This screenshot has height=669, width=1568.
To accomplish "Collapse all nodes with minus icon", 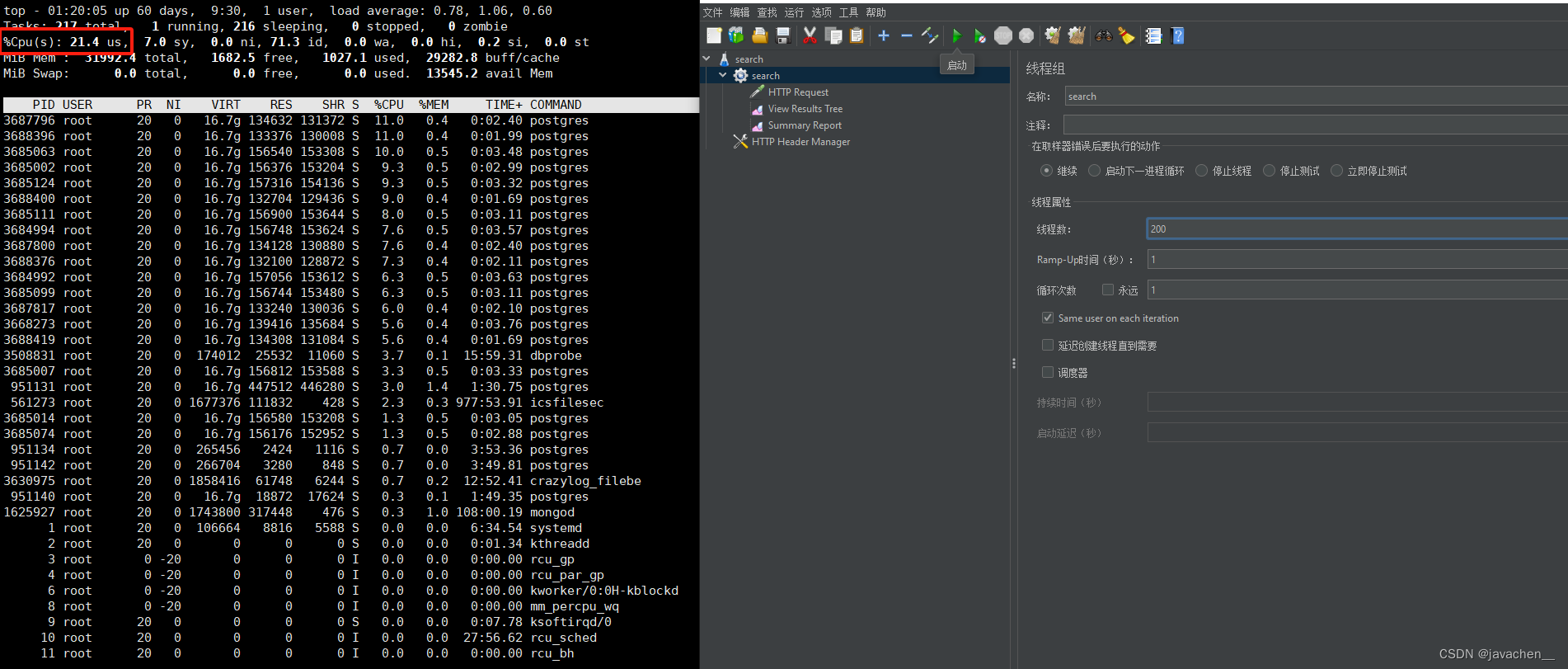I will pyautogui.click(x=907, y=35).
